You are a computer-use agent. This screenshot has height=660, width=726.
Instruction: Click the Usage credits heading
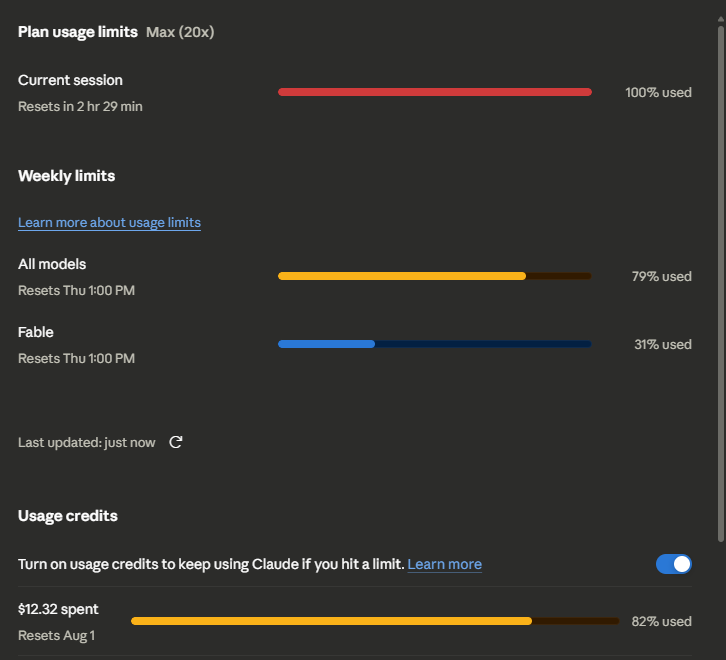click(68, 516)
